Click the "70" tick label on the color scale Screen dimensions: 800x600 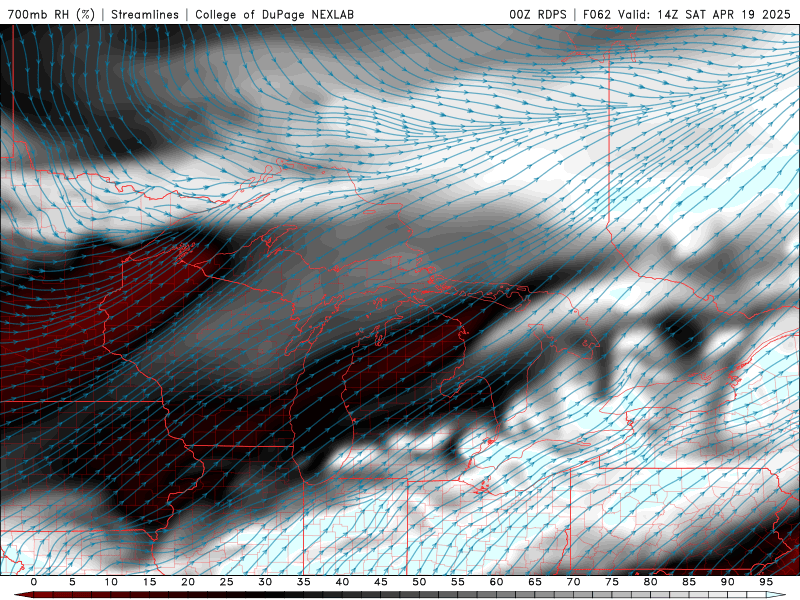pyautogui.click(x=573, y=582)
